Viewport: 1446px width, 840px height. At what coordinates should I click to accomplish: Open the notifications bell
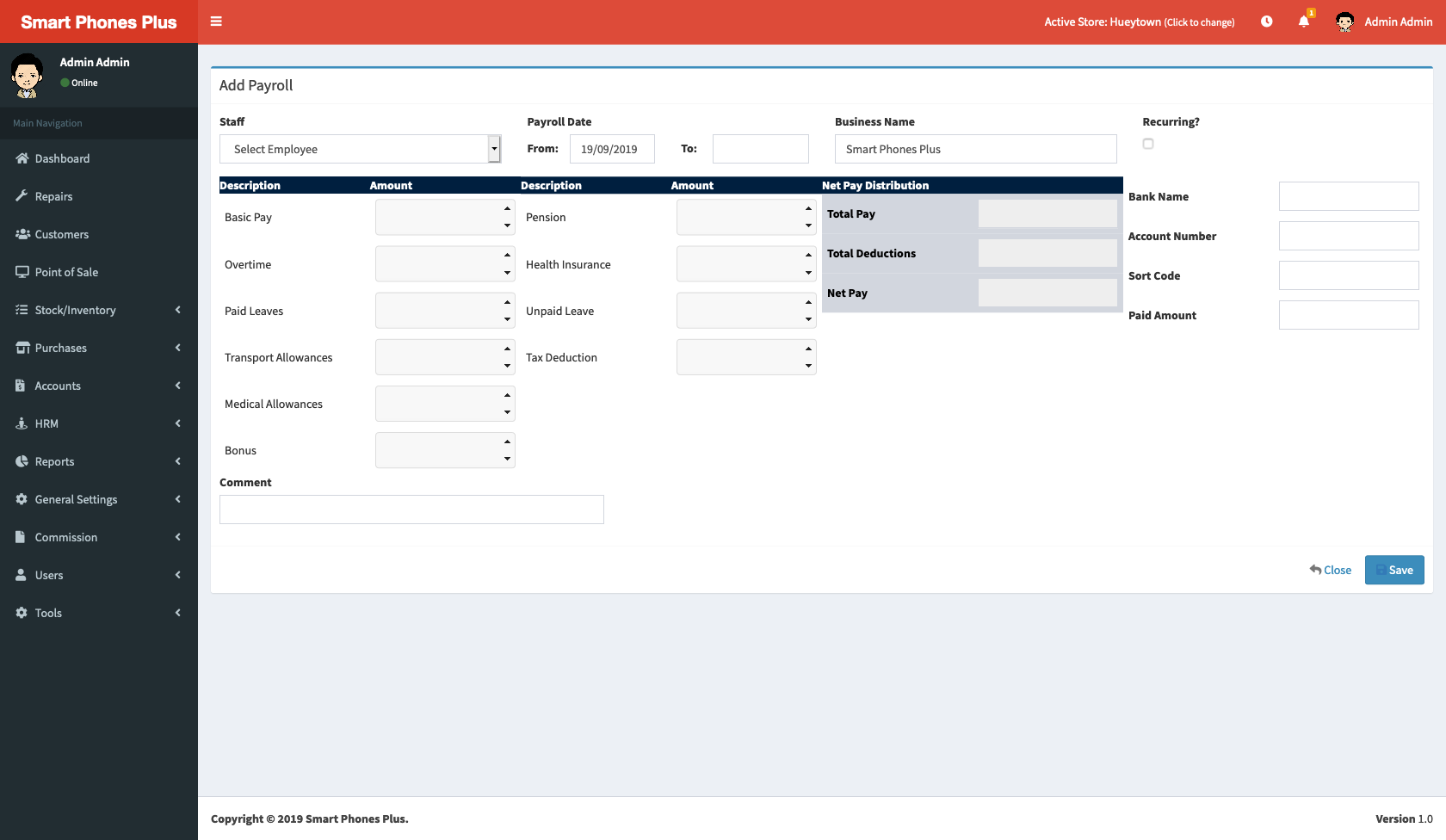click(1304, 22)
